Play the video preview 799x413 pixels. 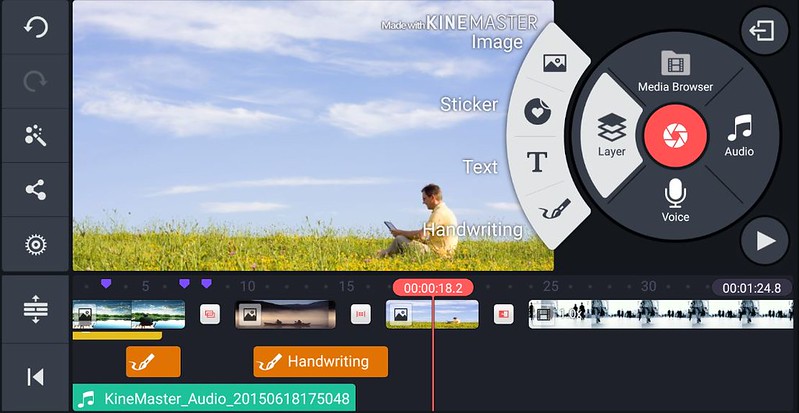[765, 240]
